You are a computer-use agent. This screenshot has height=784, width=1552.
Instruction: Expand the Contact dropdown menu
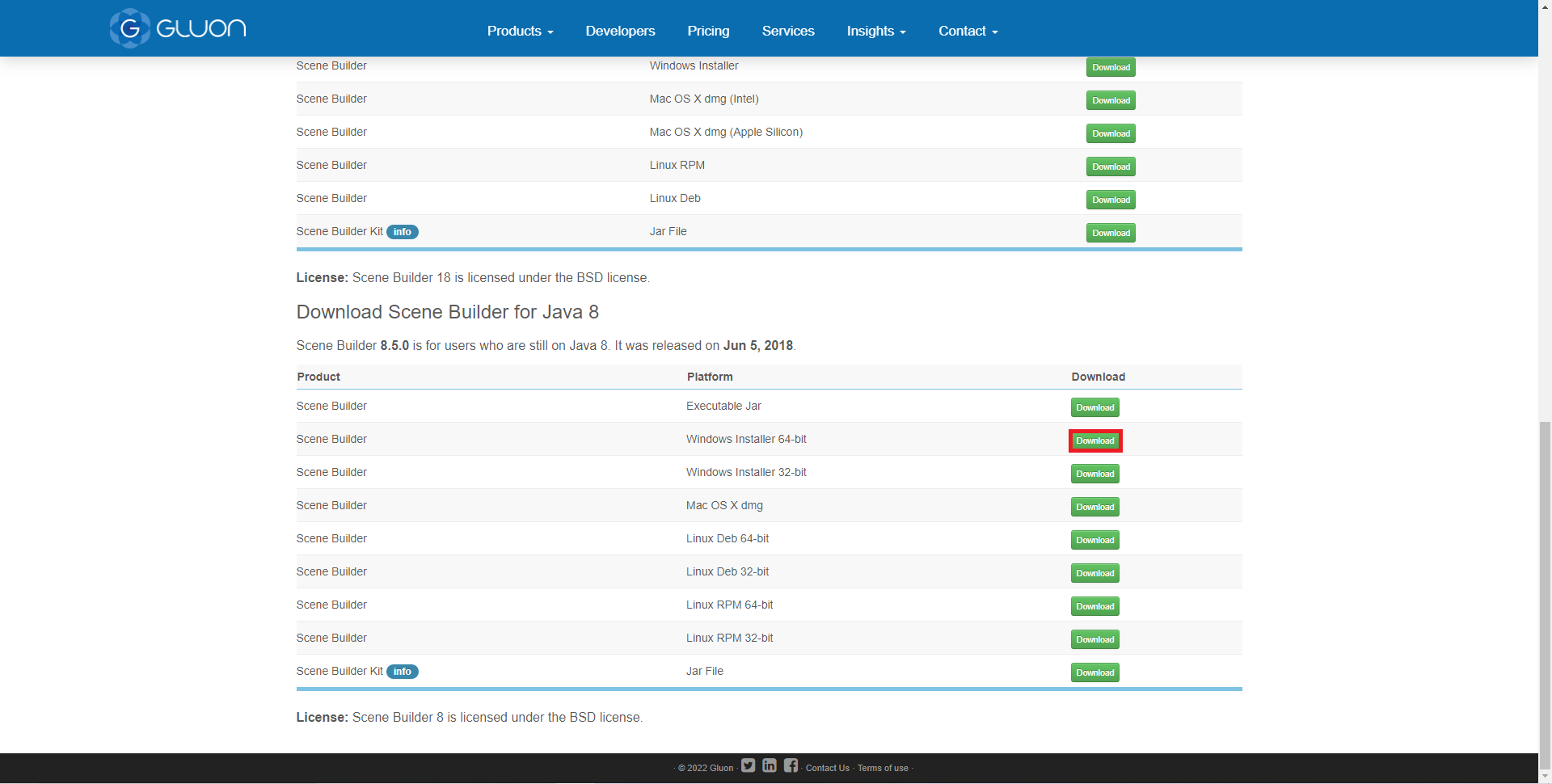pyautogui.click(x=968, y=31)
